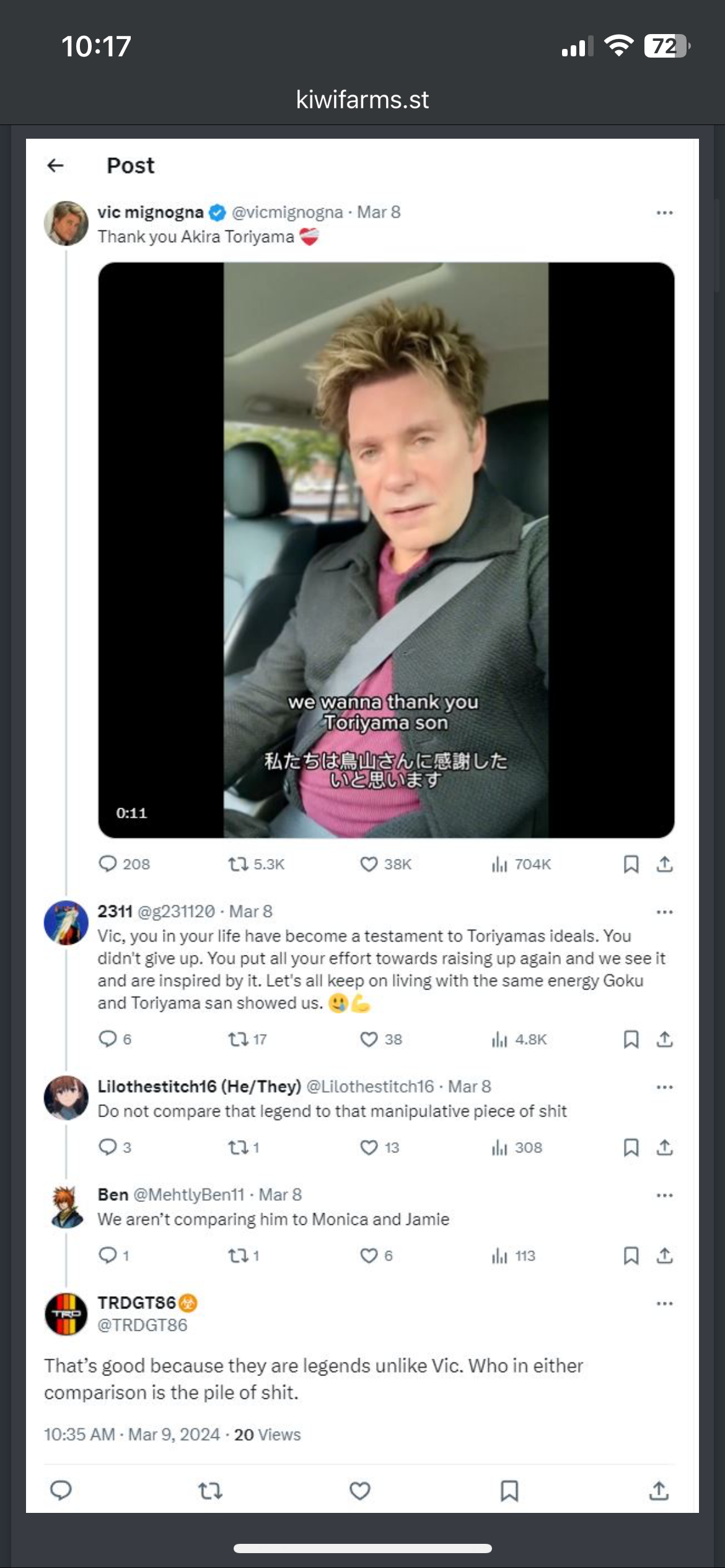The height and width of the screenshot is (1568, 725).
Task: Reply to TRDGT86's post using the bottom comment icon
Action: click(x=61, y=1490)
